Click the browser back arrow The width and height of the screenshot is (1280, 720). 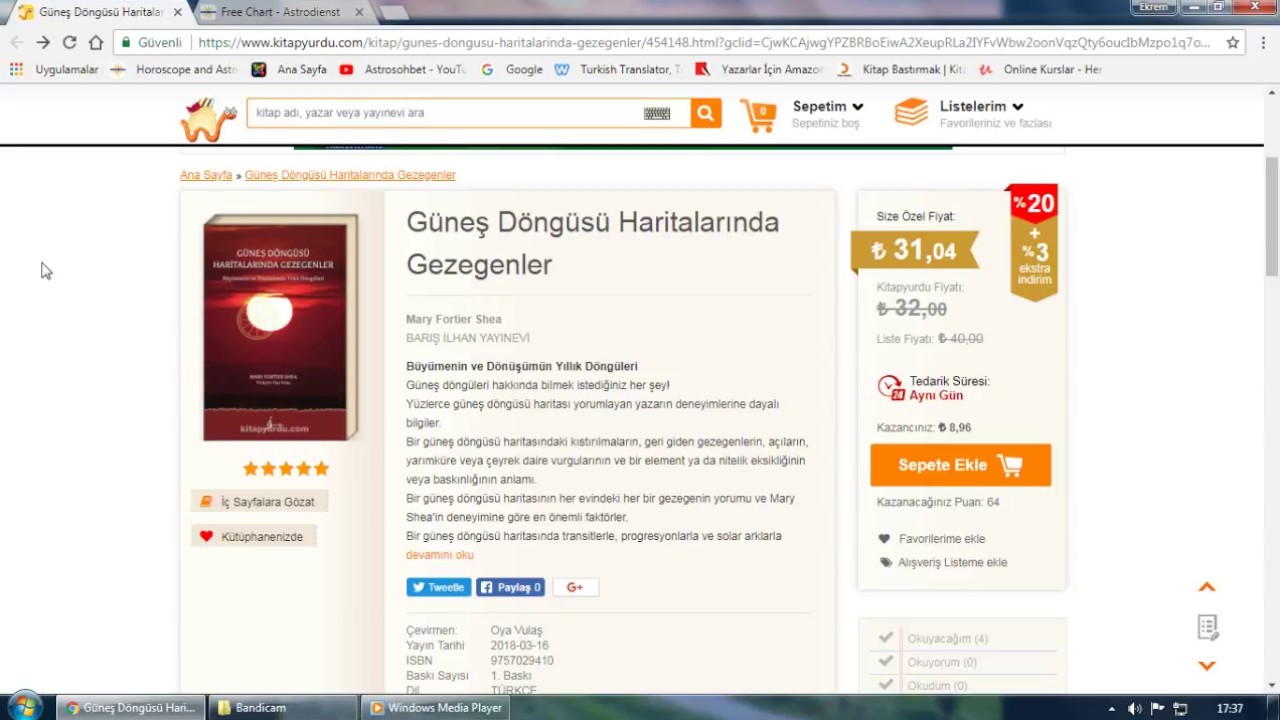[x=17, y=42]
